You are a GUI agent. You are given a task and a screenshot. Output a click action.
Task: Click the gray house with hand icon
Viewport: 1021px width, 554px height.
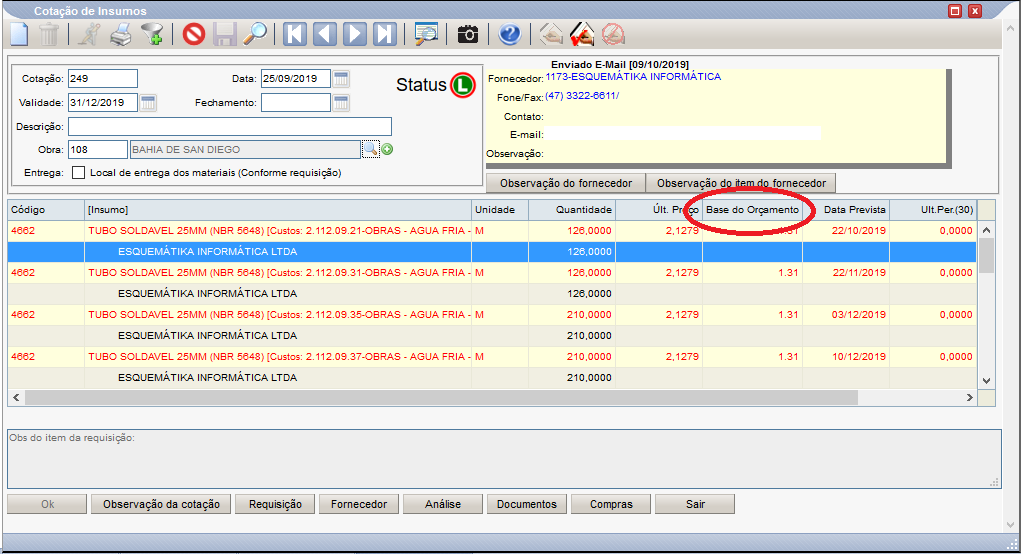tap(551, 34)
